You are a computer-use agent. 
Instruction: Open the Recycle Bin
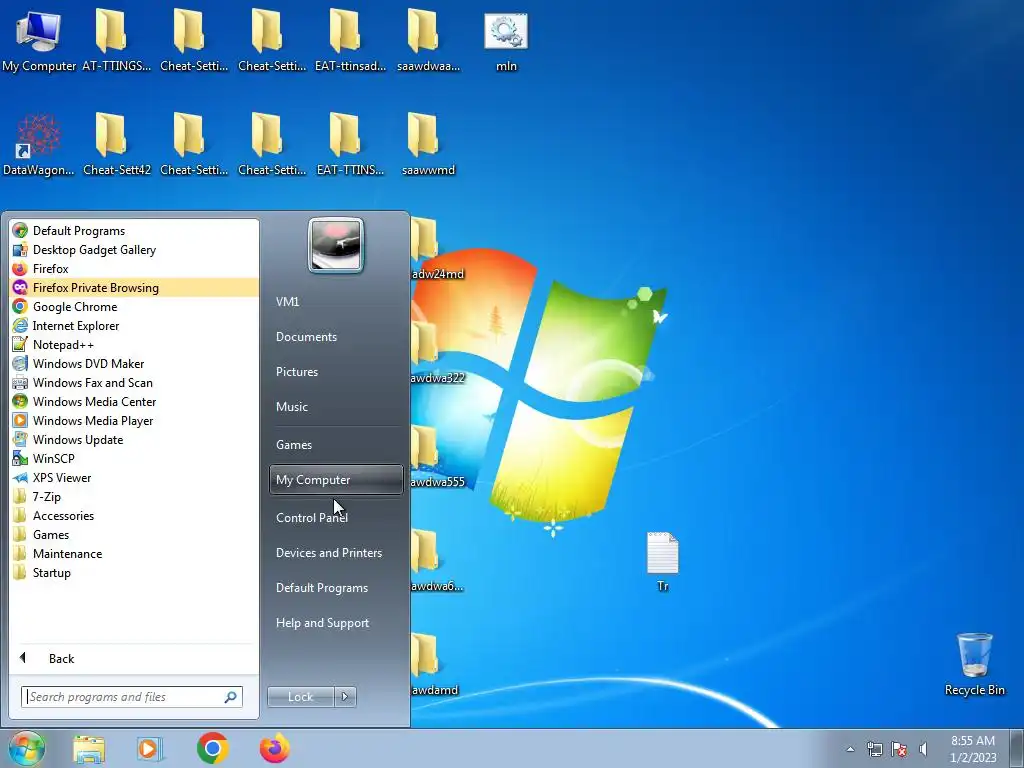[974, 664]
